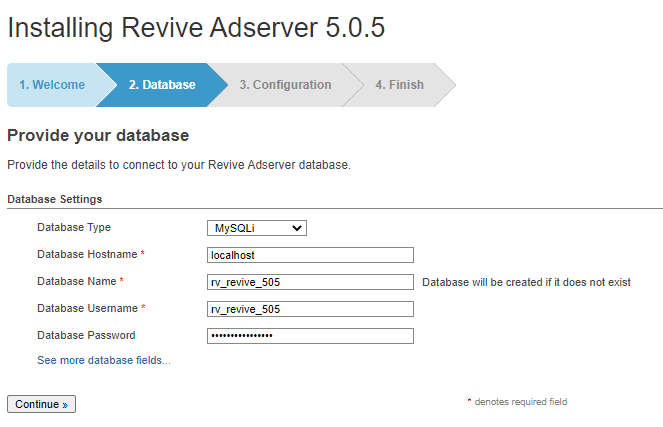This screenshot has width=663, height=427.
Task: Expand See more database fields link
Action: coord(104,360)
